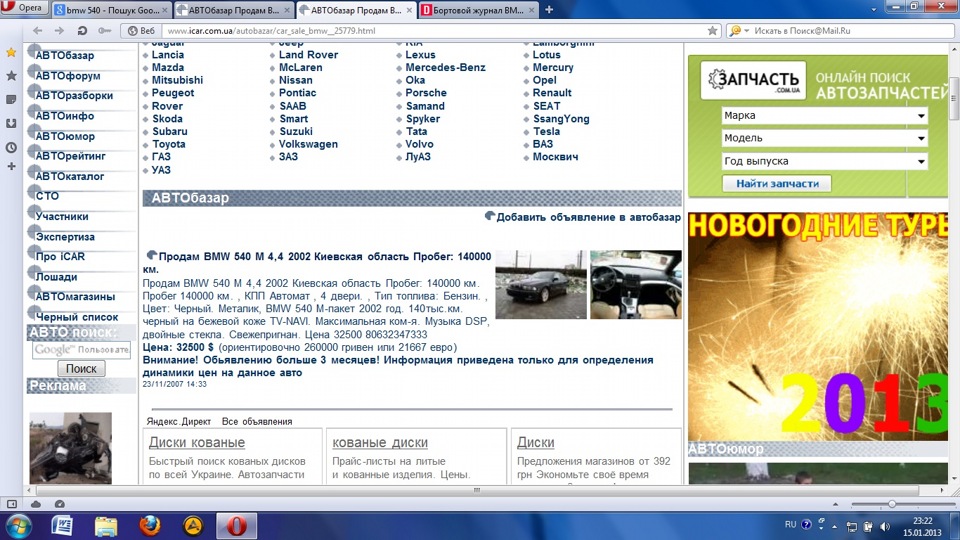Open the АВТОюмор menu item
This screenshot has width=960, height=540.
pyautogui.click(x=64, y=136)
